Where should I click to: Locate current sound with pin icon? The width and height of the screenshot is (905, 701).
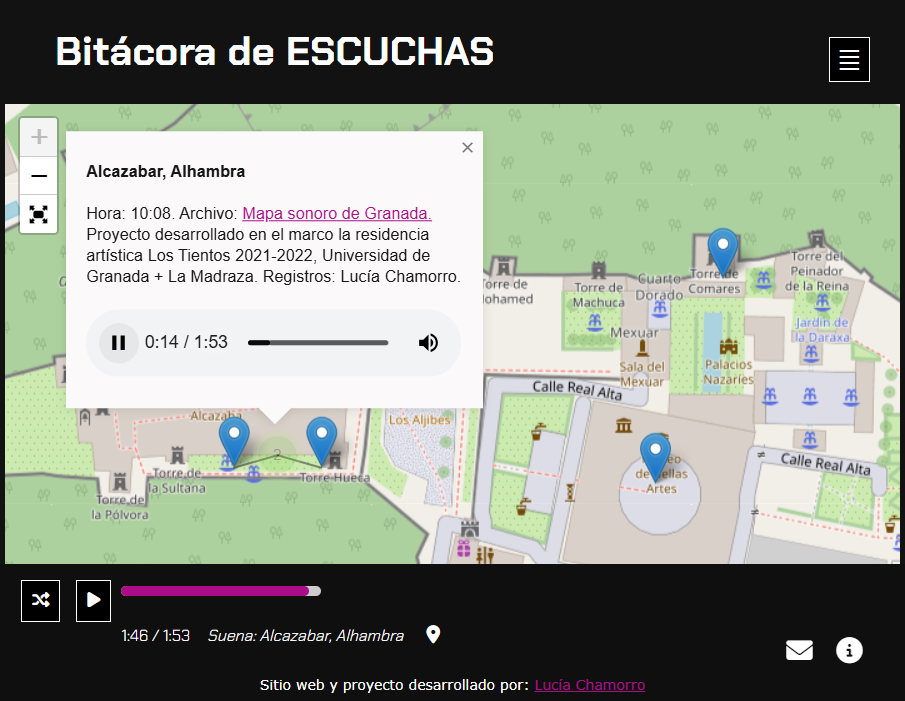(433, 635)
